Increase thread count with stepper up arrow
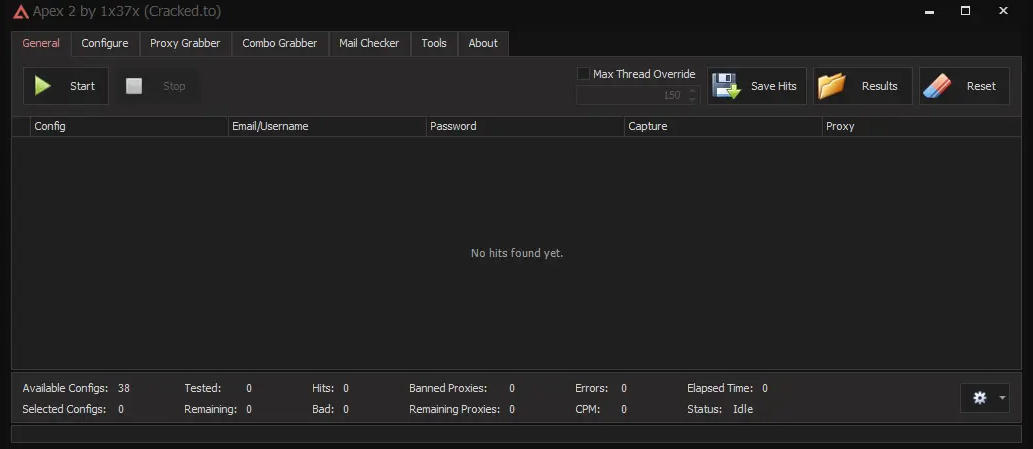 pos(692,91)
